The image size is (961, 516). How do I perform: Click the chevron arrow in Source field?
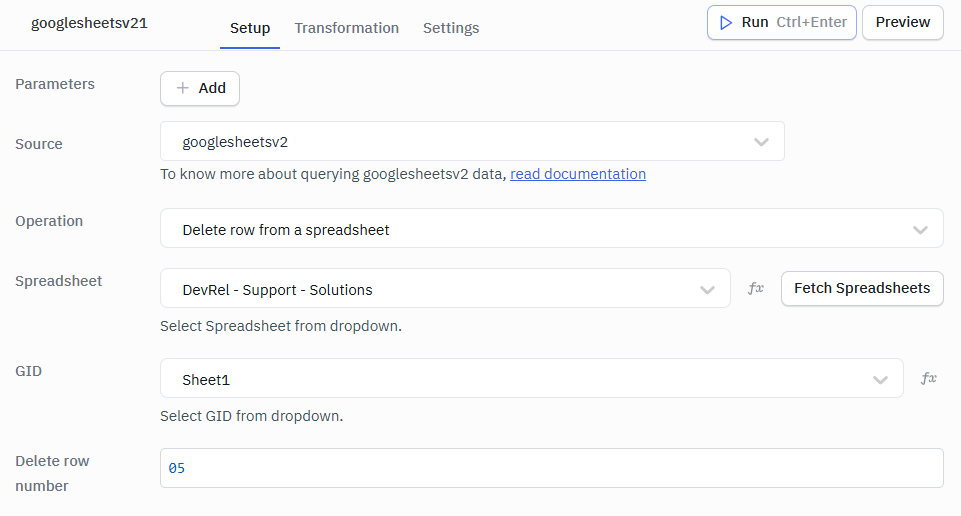coord(761,142)
